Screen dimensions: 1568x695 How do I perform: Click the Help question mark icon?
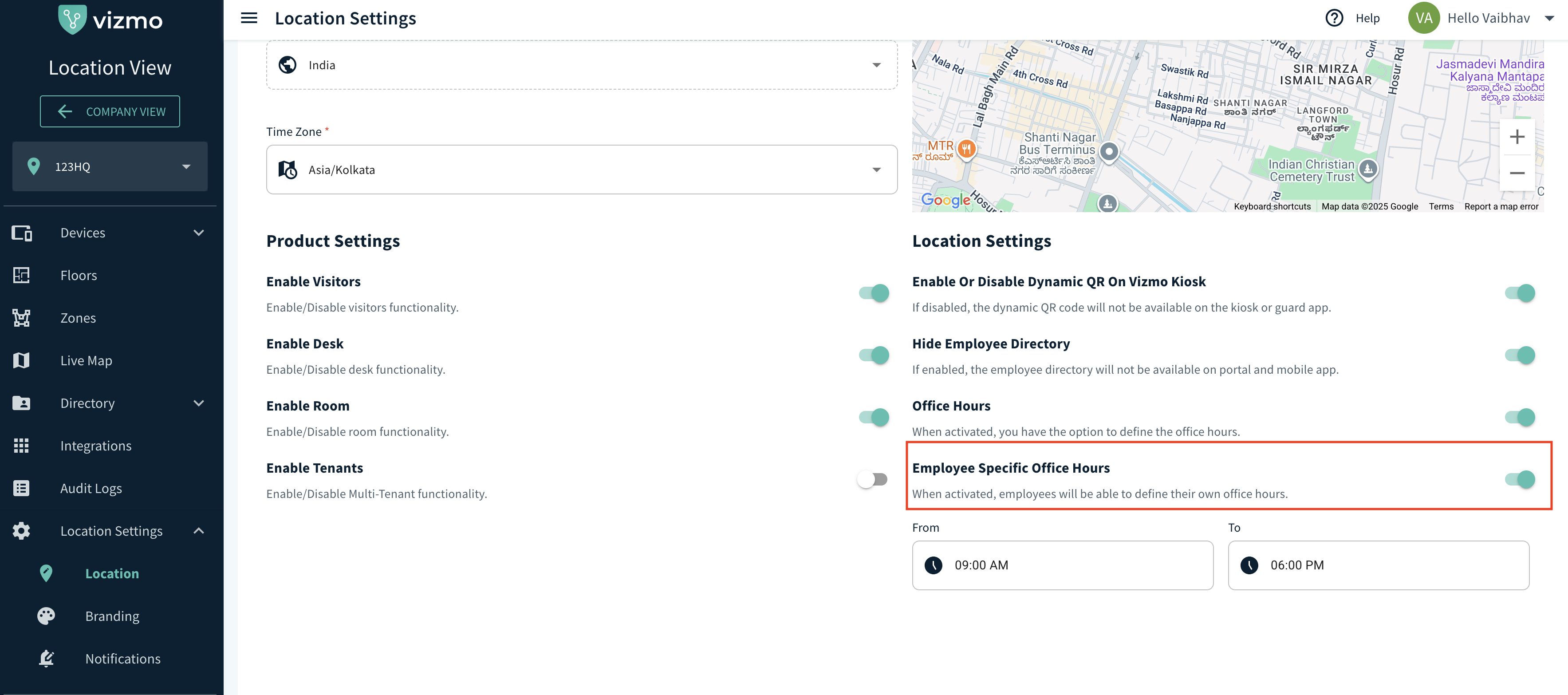point(1334,18)
